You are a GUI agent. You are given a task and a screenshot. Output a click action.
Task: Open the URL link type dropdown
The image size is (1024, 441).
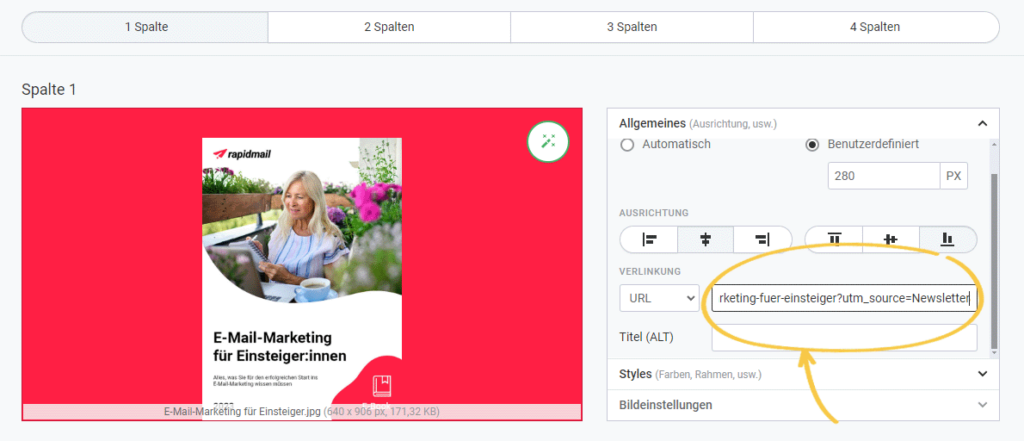(x=660, y=298)
